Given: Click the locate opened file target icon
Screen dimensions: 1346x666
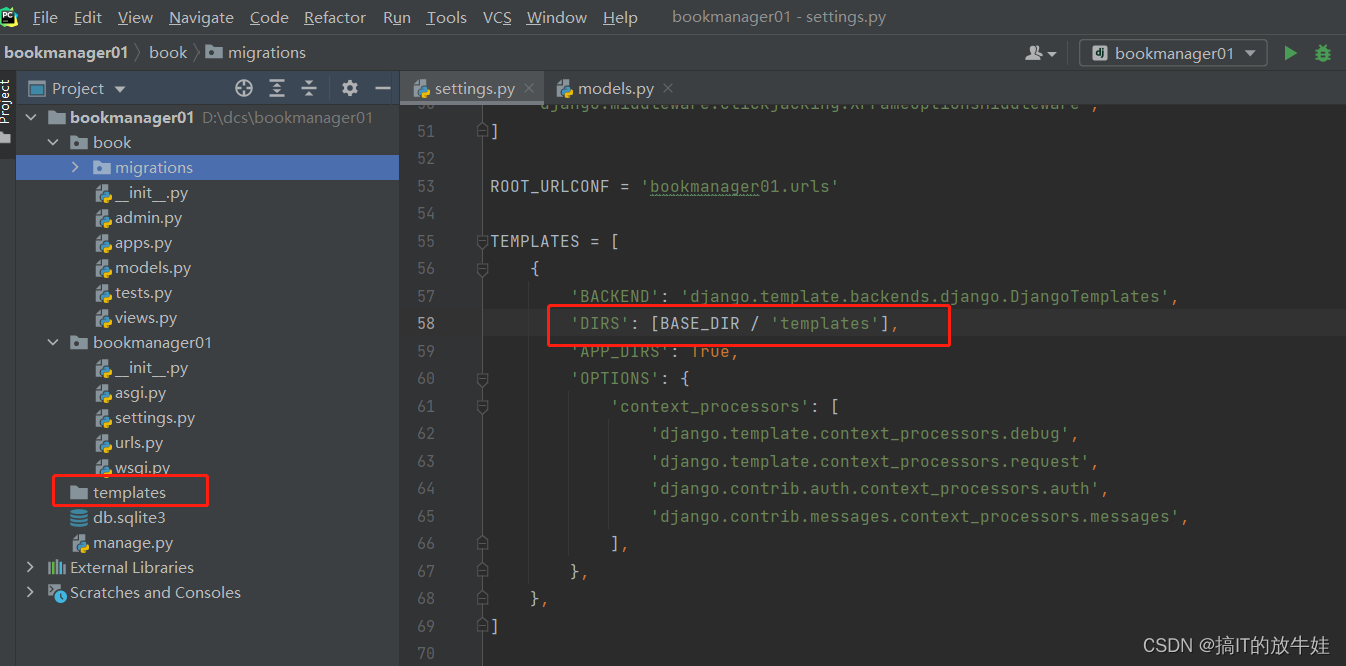Looking at the screenshot, I should (244, 88).
